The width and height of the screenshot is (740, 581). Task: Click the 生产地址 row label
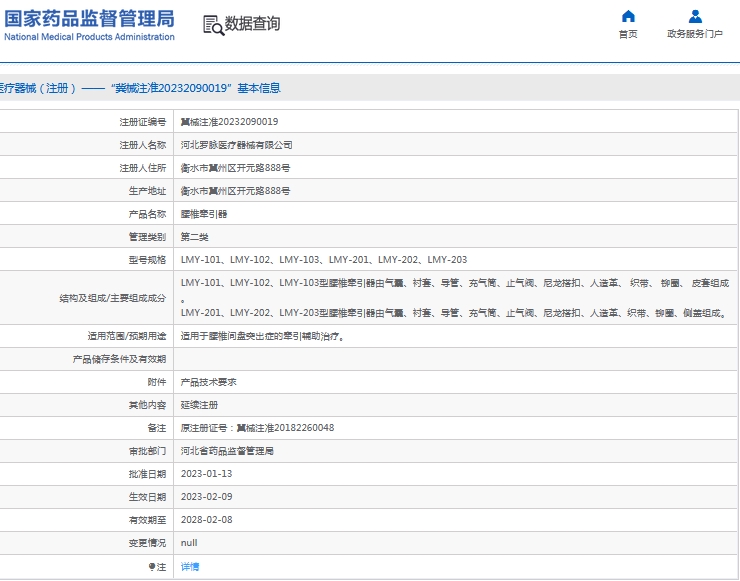point(147,191)
